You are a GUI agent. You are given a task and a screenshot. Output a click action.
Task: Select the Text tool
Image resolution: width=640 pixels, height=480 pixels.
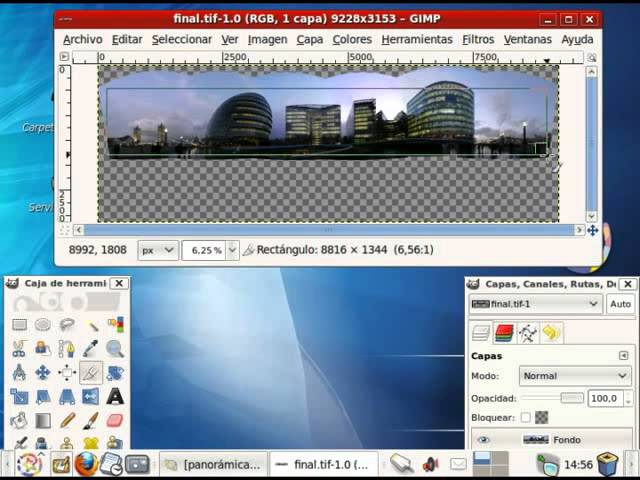115,397
